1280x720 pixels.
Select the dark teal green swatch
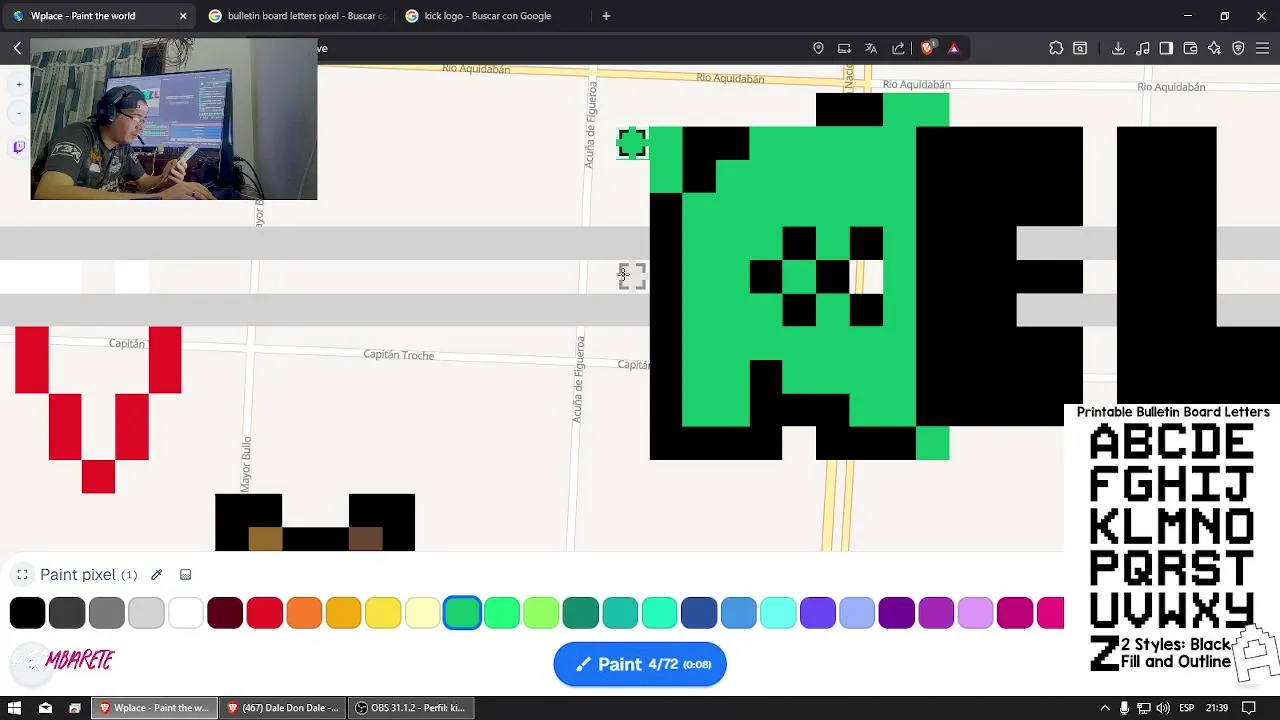pos(581,613)
